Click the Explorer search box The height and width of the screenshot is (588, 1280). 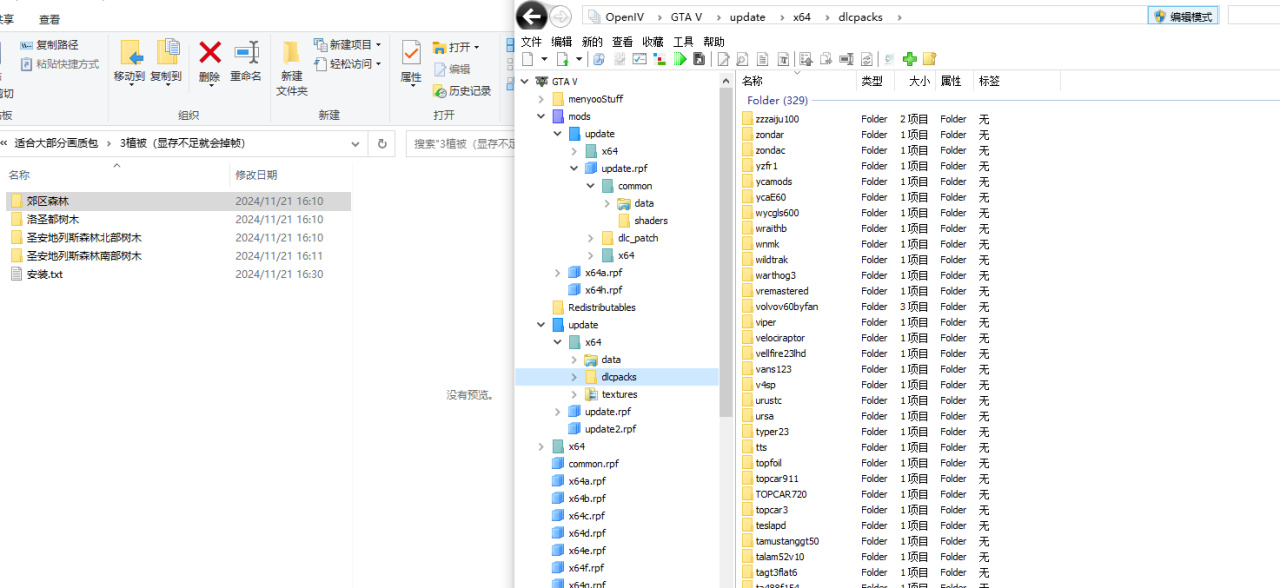click(460, 143)
